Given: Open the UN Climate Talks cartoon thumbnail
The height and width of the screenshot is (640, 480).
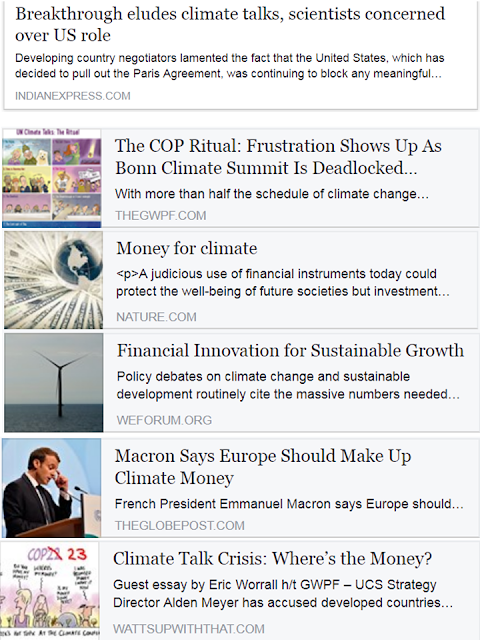Looking at the screenshot, I should pyautogui.click(x=51, y=178).
